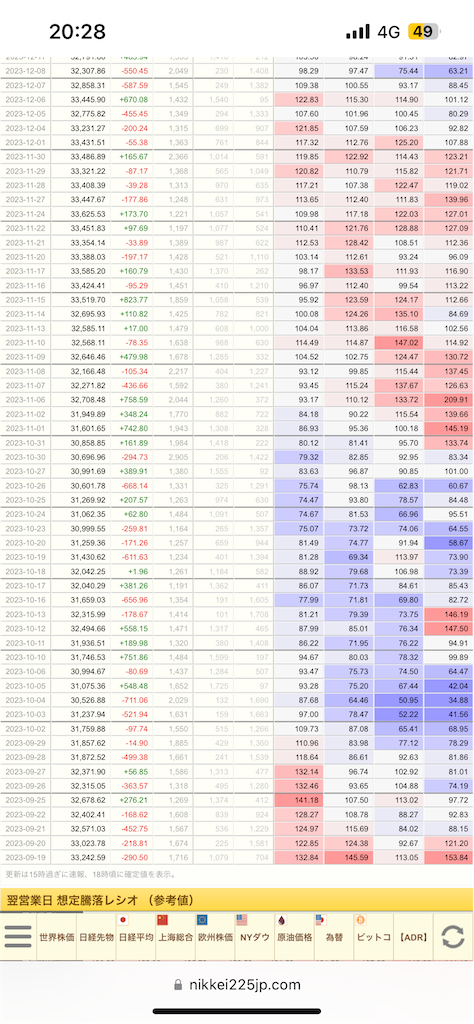This screenshot has width=474, height=1024.
Task: Select the 為替 tab
Action: [x=334, y=936]
